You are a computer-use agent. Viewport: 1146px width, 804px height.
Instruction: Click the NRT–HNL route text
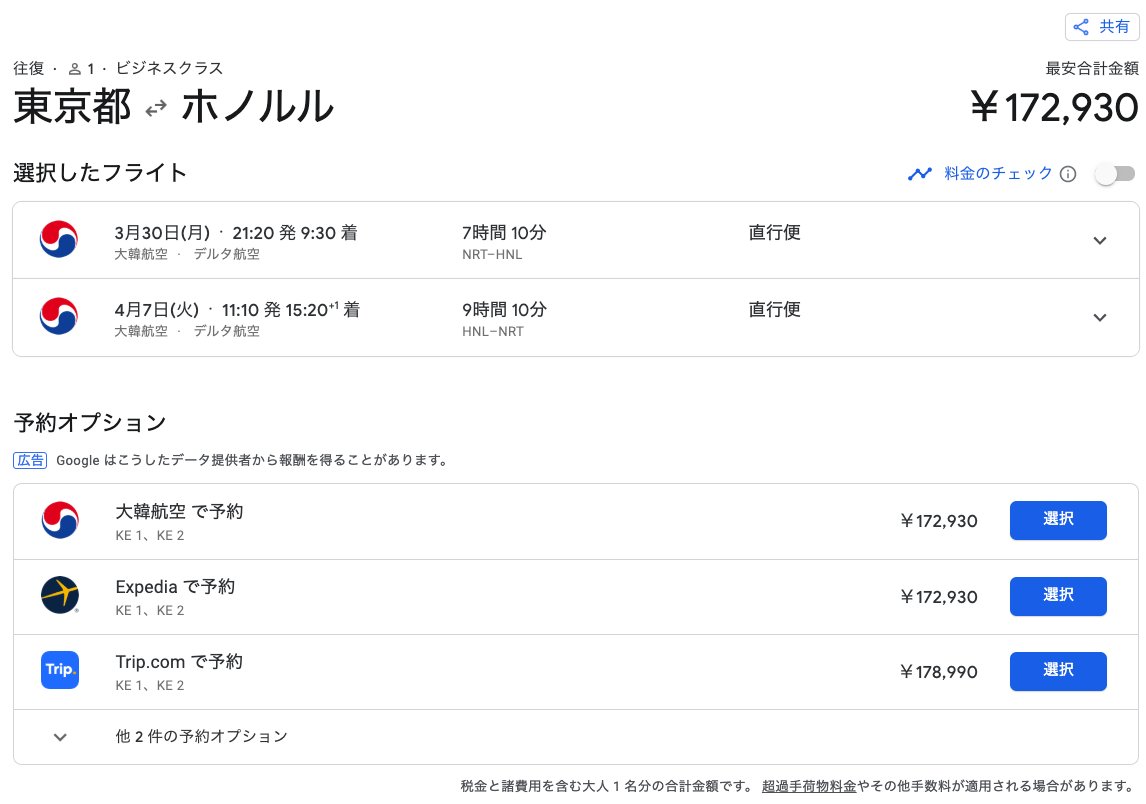(492, 255)
